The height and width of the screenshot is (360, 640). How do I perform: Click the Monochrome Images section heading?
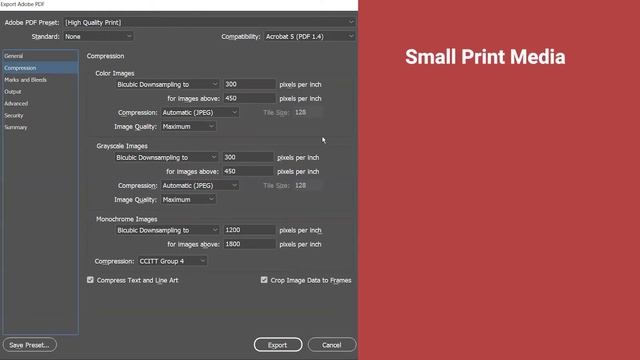click(x=127, y=219)
